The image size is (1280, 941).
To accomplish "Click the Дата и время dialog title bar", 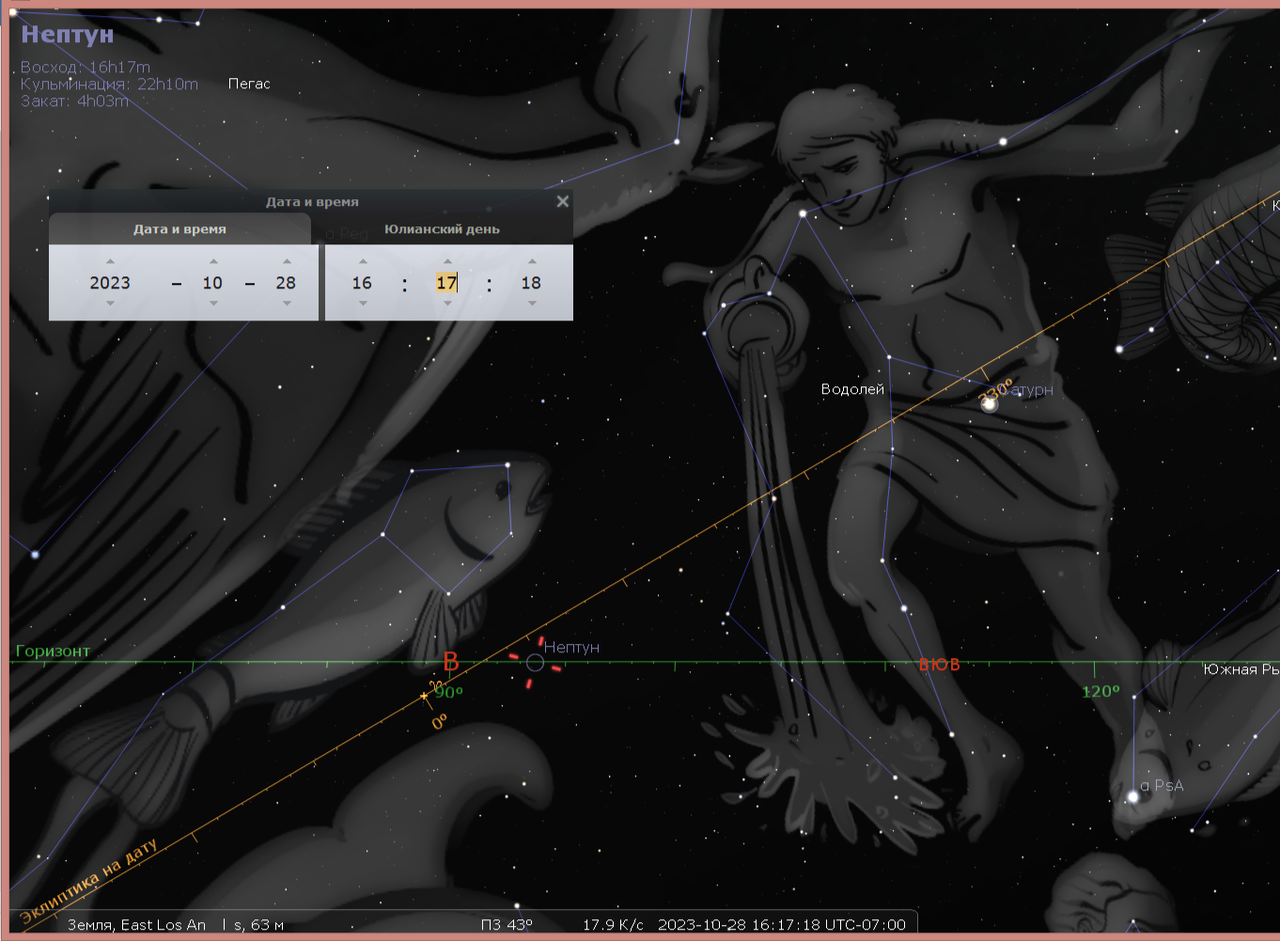I will pyautogui.click(x=311, y=201).
